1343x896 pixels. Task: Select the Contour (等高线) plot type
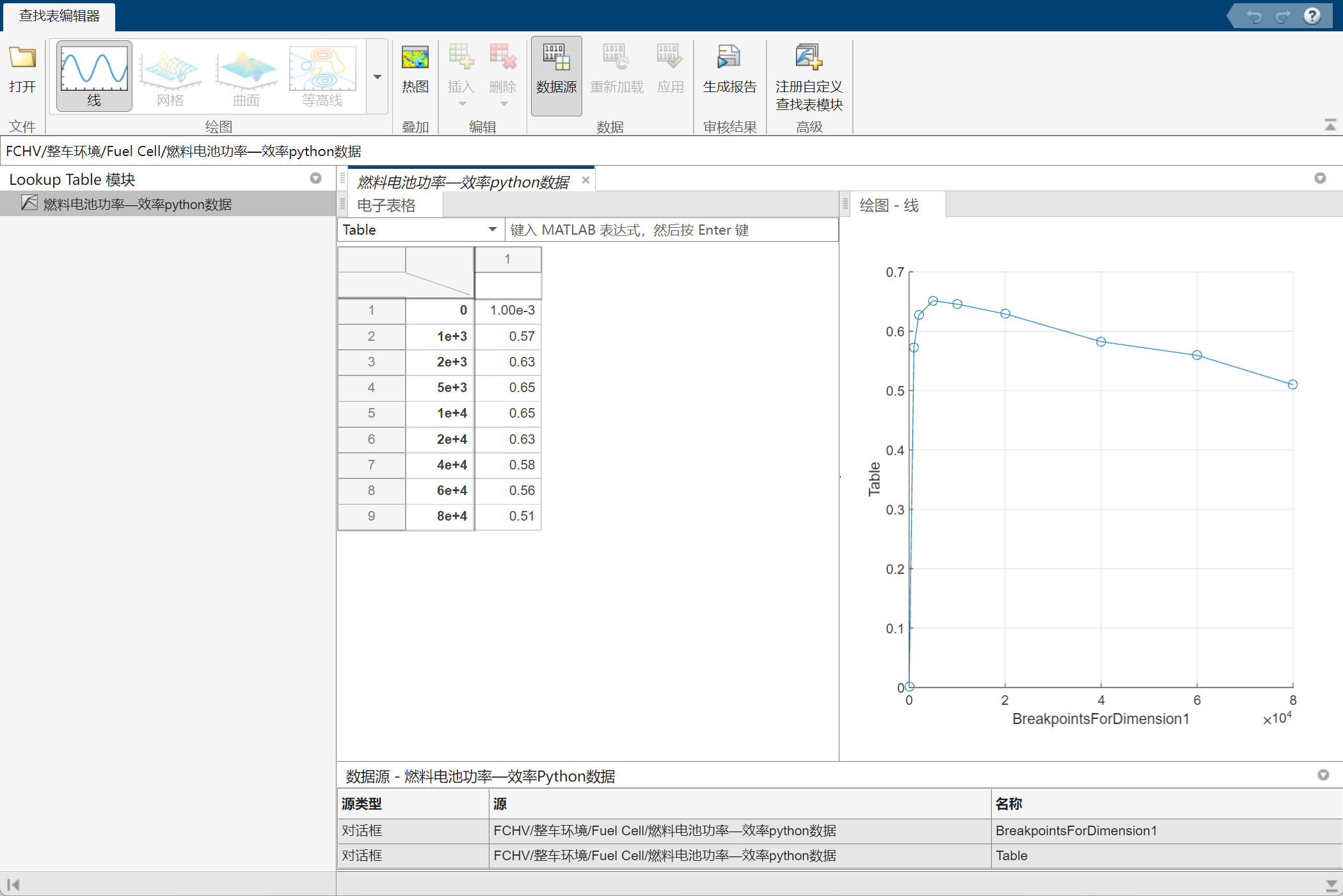coord(322,76)
